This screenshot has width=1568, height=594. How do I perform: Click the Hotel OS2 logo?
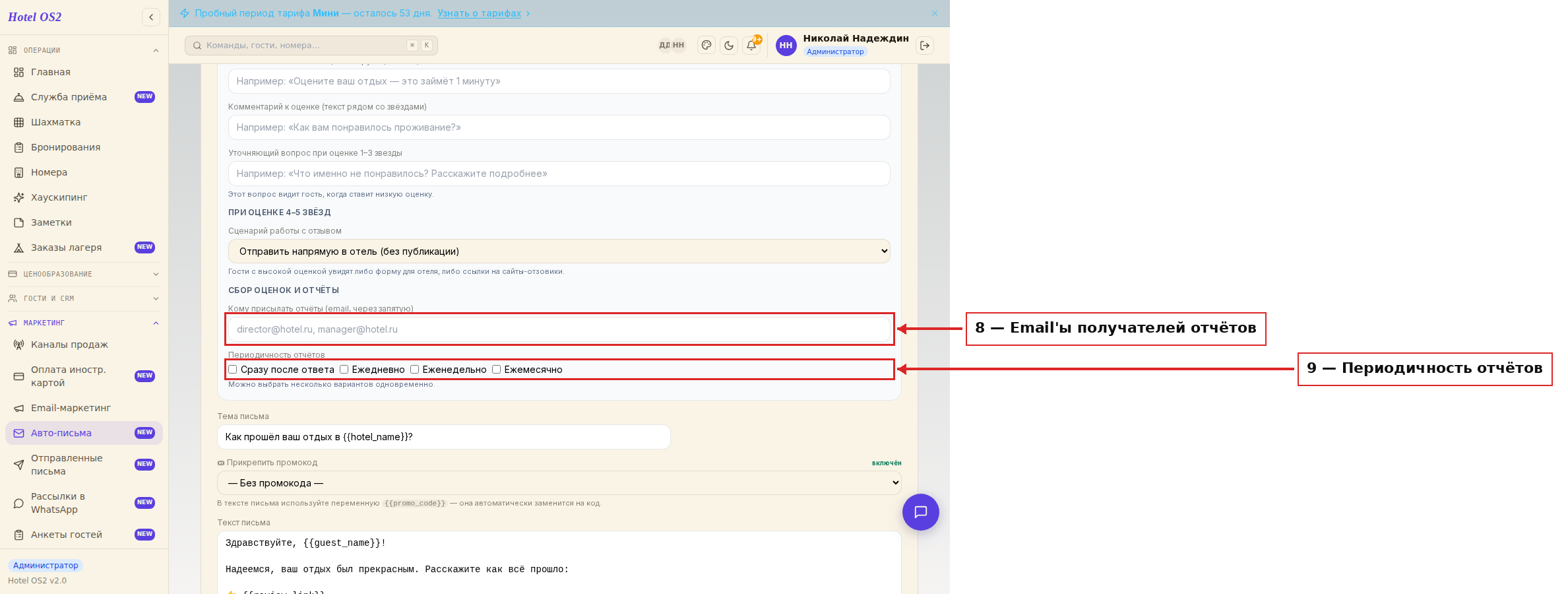point(35,17)
